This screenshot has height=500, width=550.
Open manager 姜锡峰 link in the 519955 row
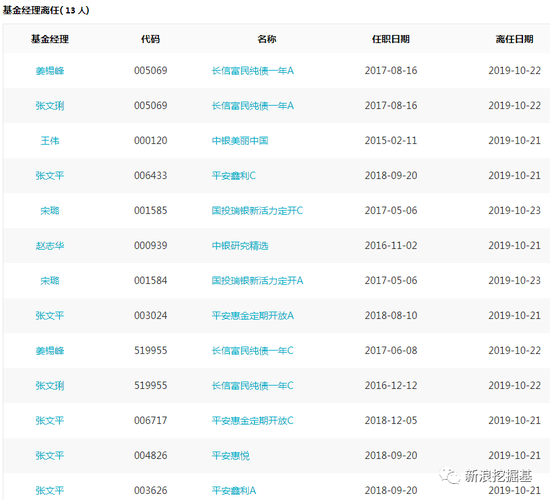point(50,351)
